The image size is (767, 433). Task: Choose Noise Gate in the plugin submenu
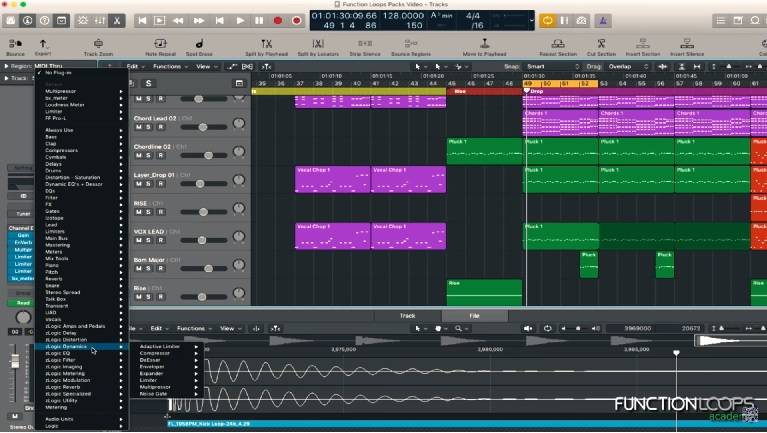[155, 394]
